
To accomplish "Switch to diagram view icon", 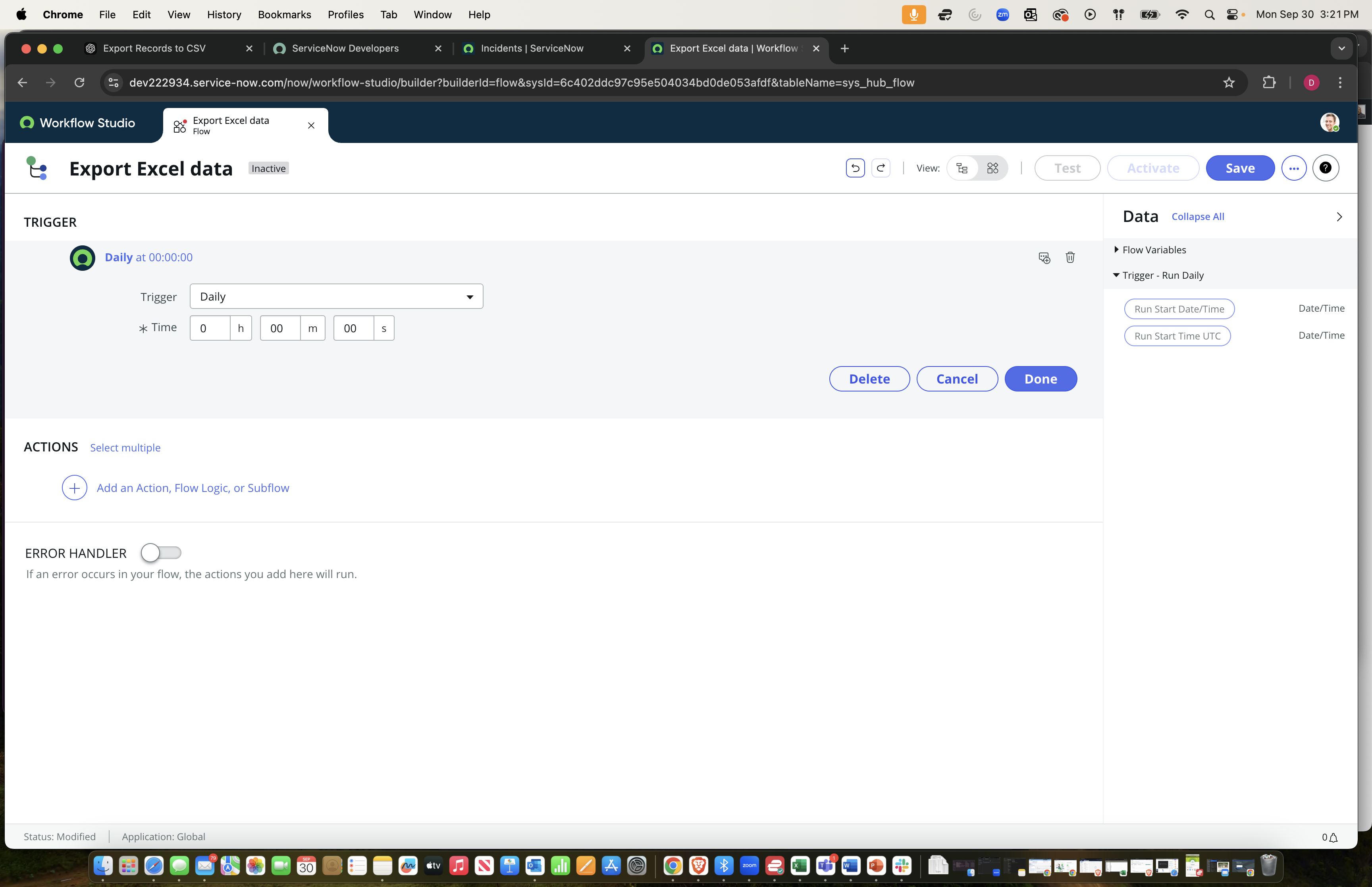I will point(992,168).
